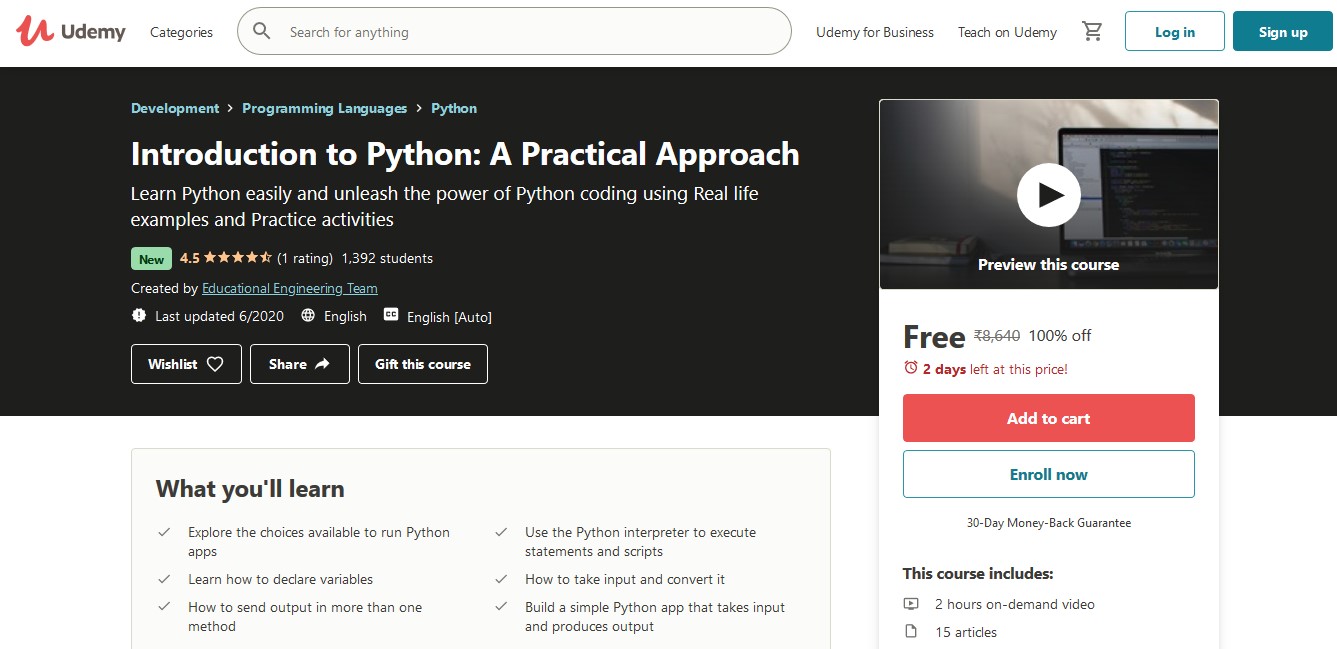Click the struck-through ₹8,640 price

[997, 336]
